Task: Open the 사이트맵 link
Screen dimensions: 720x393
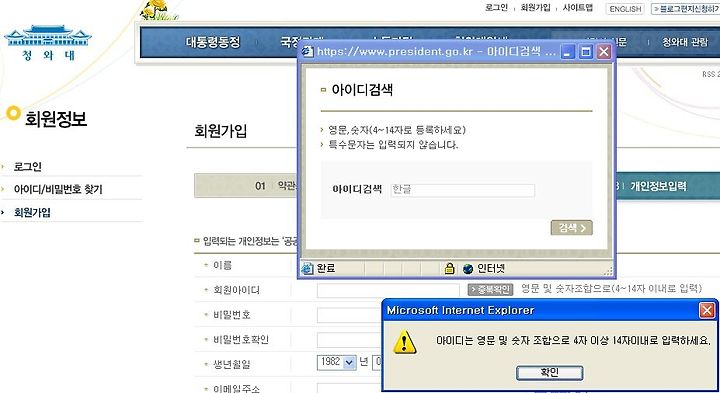Action: click(x=578, y=8)
